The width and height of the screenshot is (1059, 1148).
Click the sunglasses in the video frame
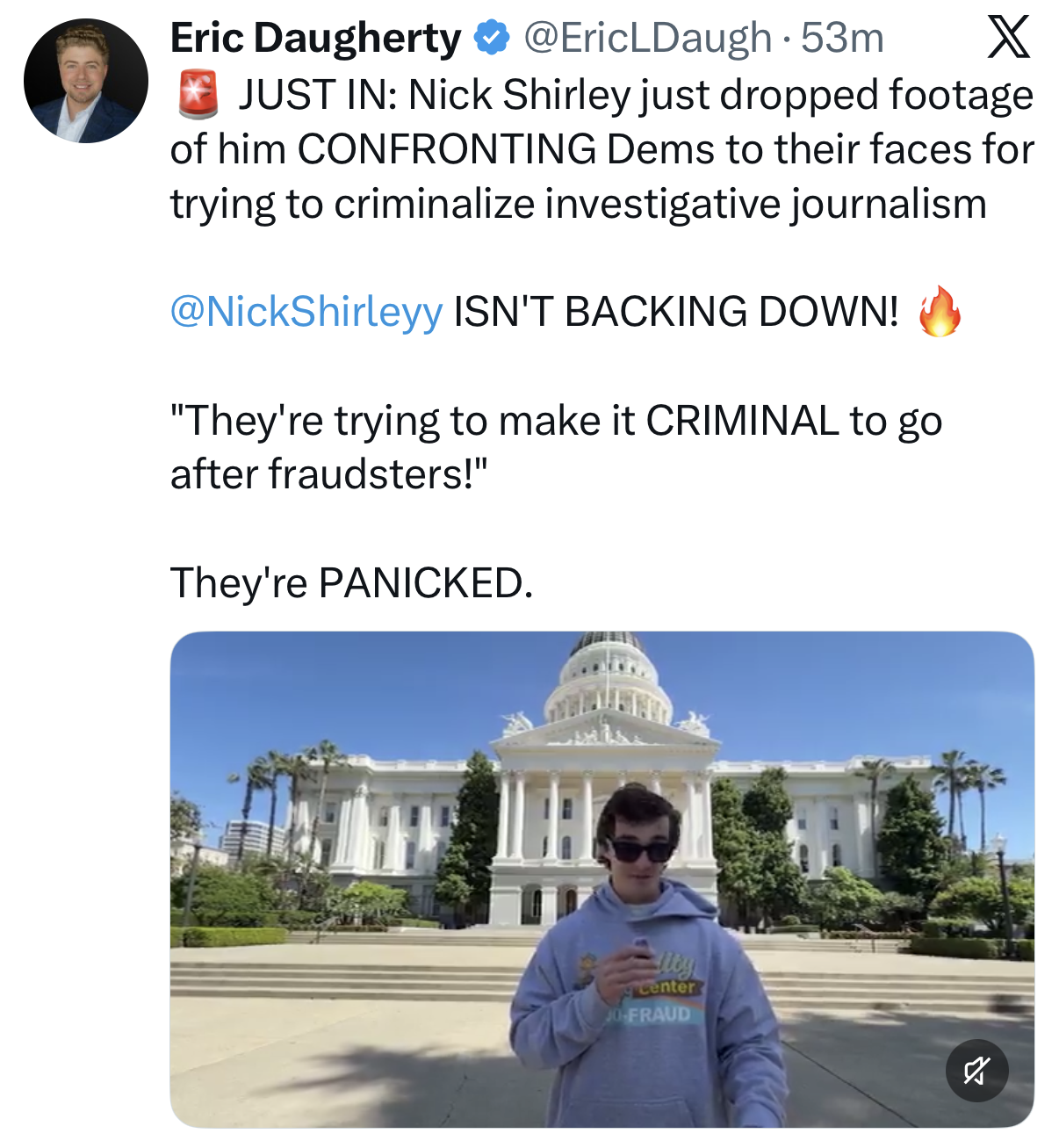click(640, 850)
